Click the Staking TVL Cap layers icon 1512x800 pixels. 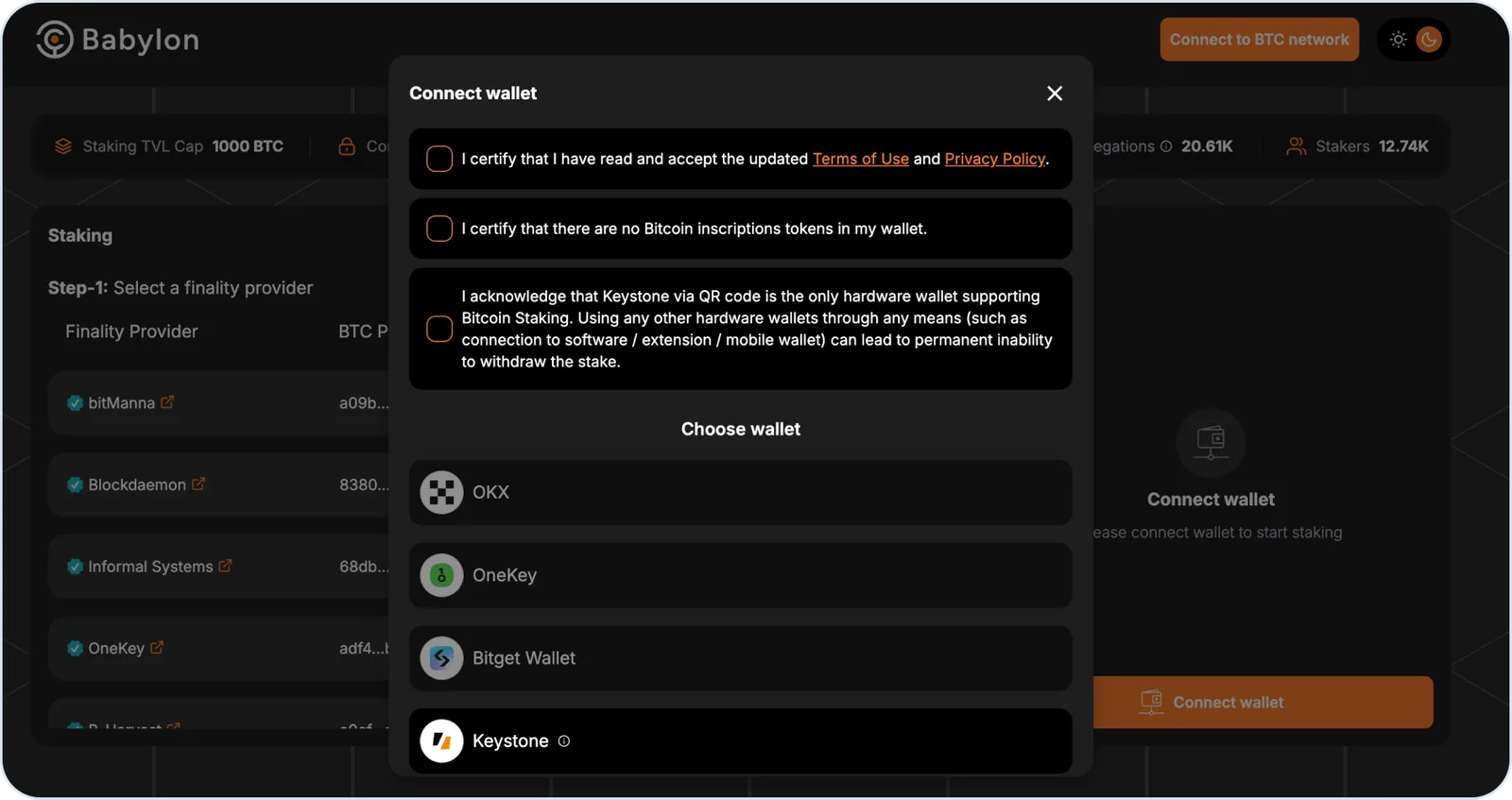click(63, 146)
